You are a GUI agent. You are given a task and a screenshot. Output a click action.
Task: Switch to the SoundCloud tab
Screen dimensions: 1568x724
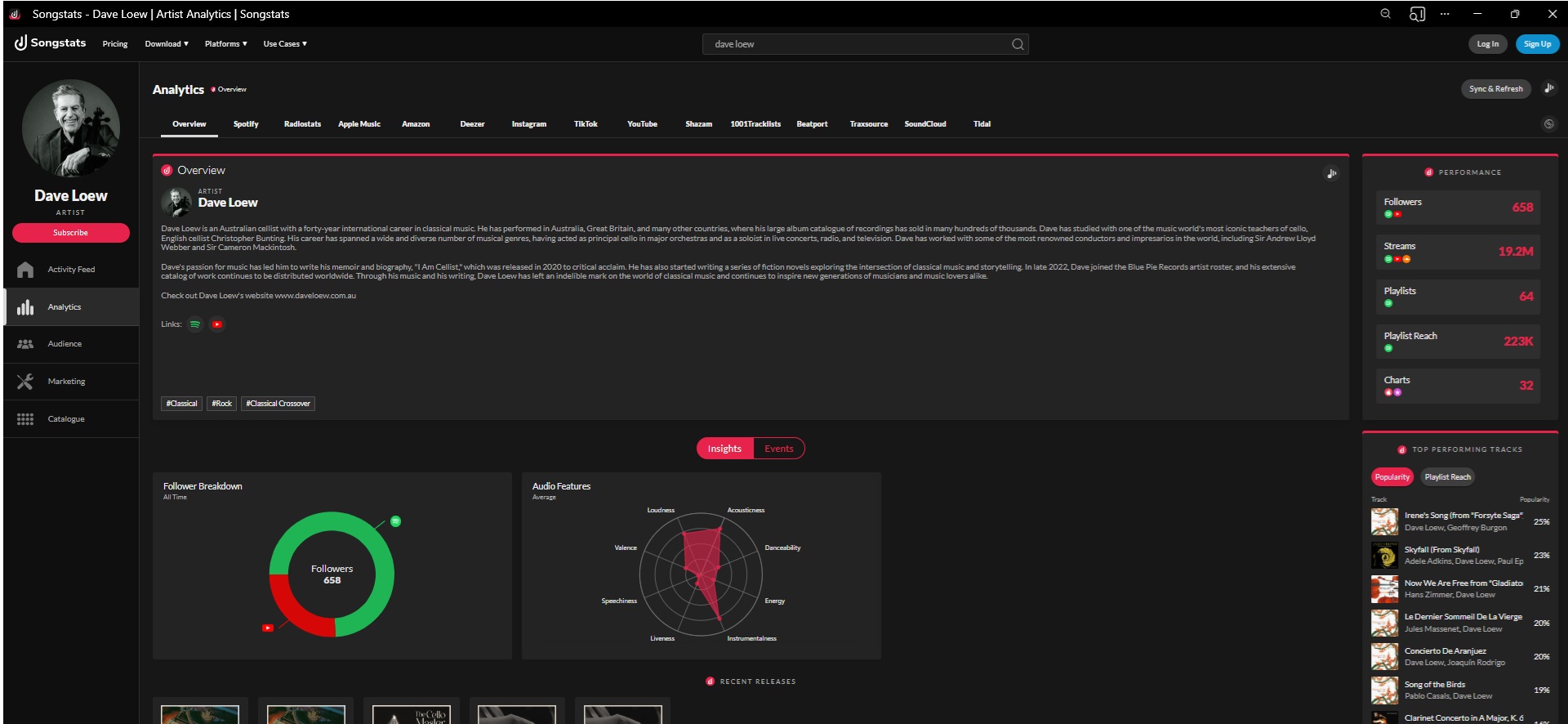click(925, 124)
